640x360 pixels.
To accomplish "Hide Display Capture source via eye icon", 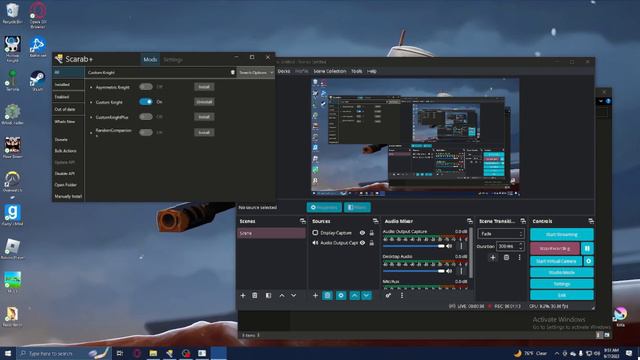I will [x=362, y=233].
